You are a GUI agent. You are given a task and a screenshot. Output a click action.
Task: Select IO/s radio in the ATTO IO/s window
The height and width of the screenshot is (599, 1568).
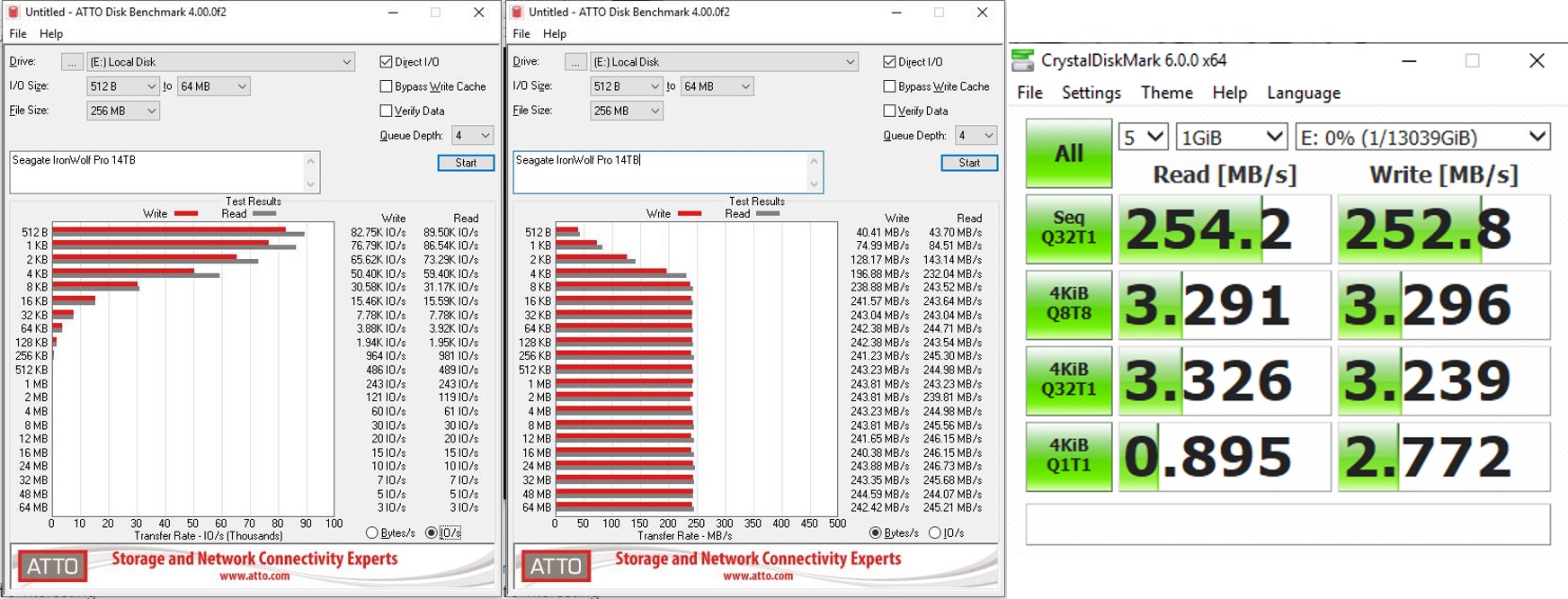coord(432,532)
